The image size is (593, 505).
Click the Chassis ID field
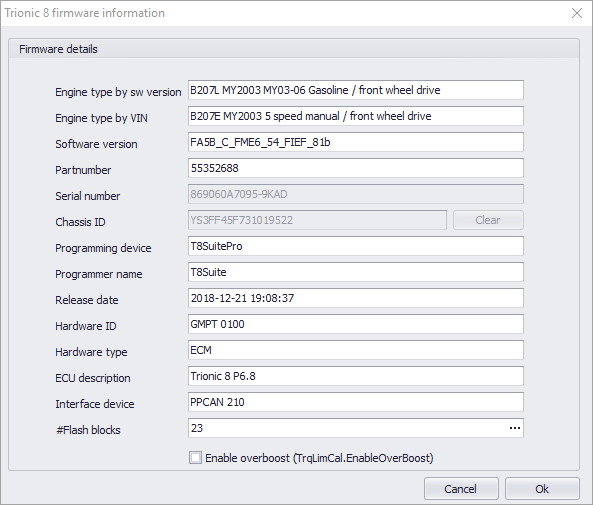click(317, 220)
